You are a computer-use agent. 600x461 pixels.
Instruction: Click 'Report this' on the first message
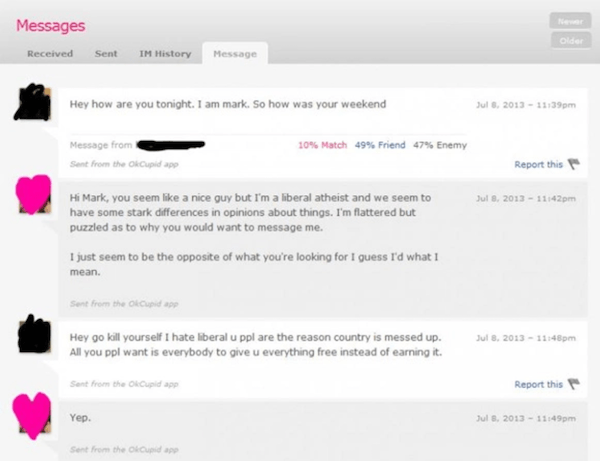(x=538, y=164)
